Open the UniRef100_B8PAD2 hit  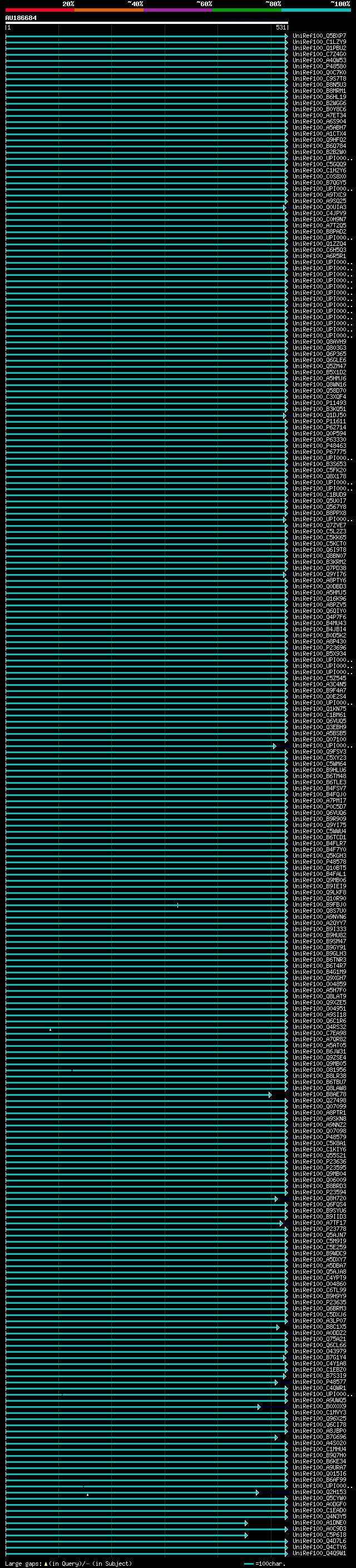point(319,231)
